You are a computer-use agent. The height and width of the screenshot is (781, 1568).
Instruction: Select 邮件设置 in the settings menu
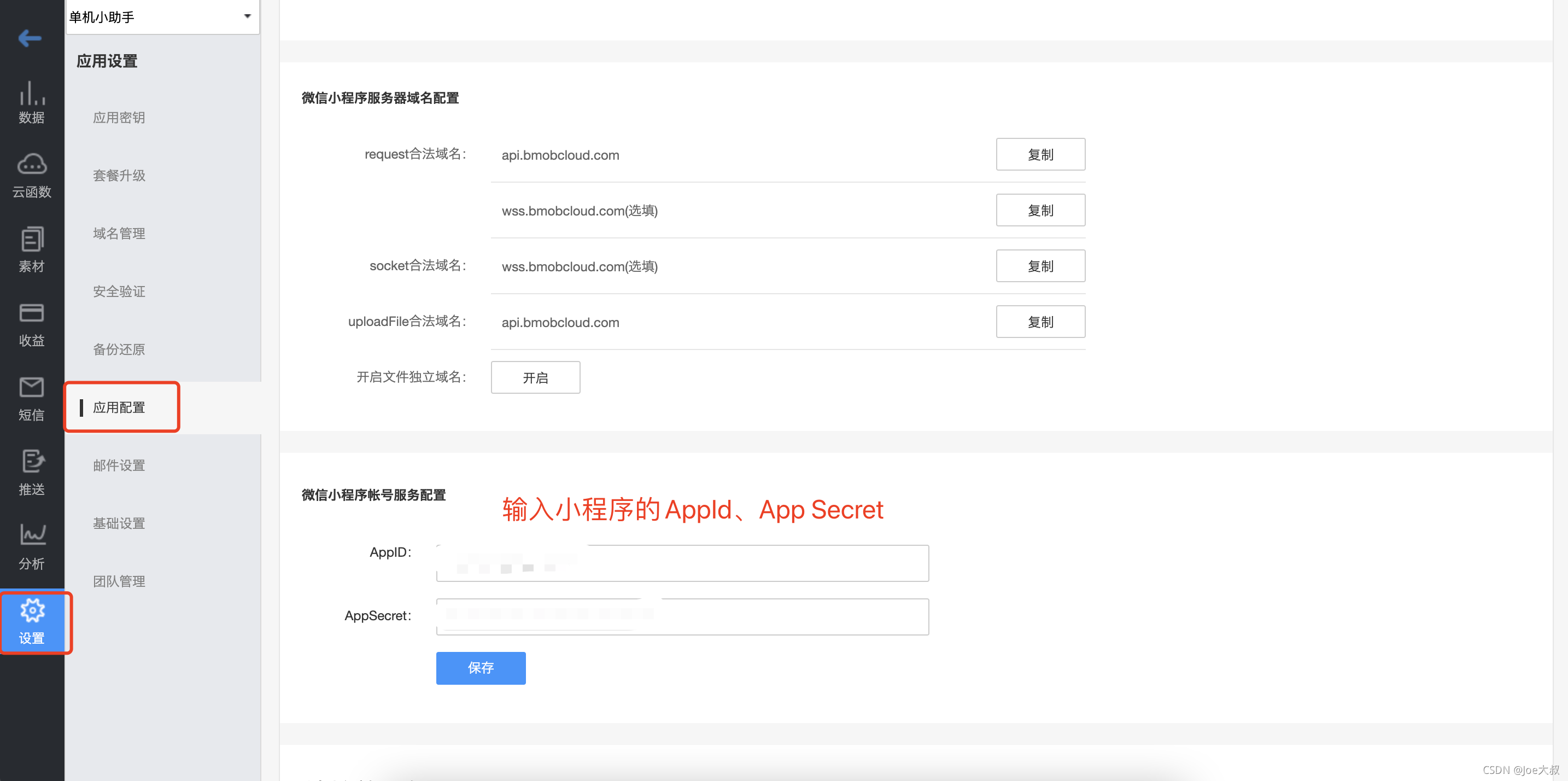point(119,465)
